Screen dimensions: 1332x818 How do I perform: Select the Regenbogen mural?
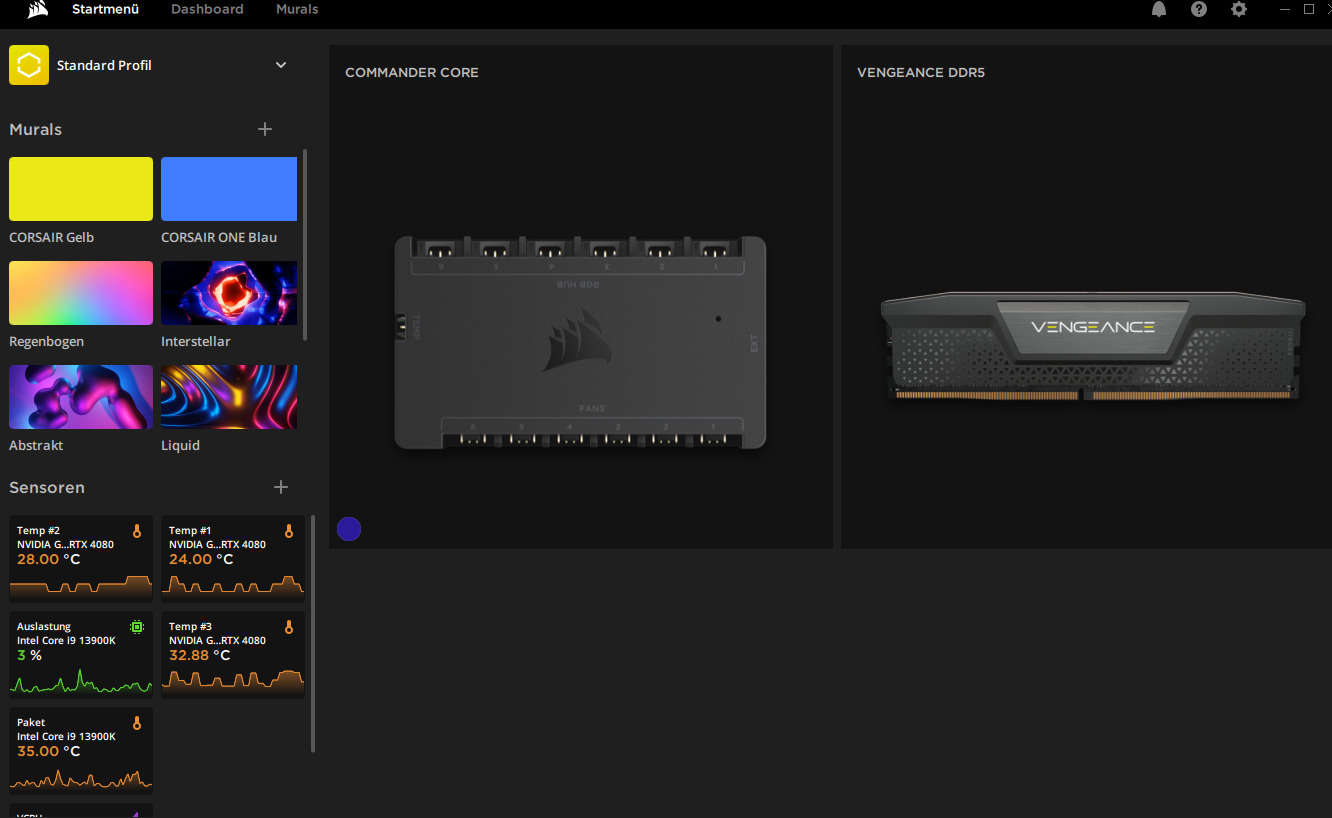coord(81,293)
